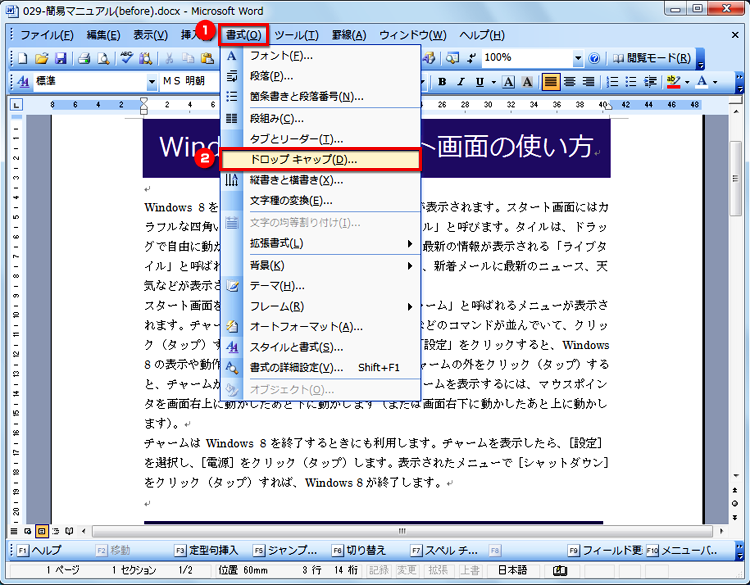This screenshot has width=750, height=585.
Task: Toggle Italic formatting
Action: click(461, 82)
